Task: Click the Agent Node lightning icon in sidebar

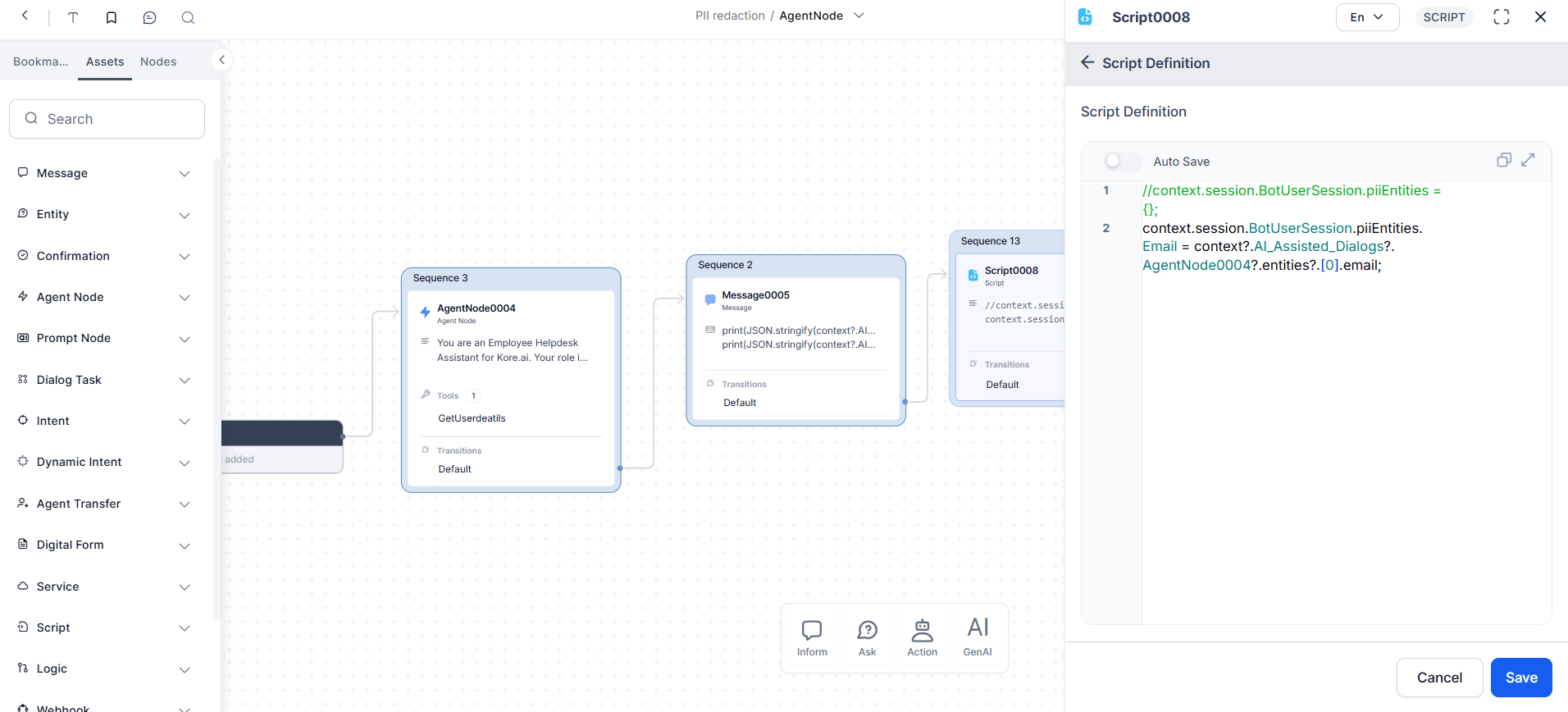Action: point(23,296)
